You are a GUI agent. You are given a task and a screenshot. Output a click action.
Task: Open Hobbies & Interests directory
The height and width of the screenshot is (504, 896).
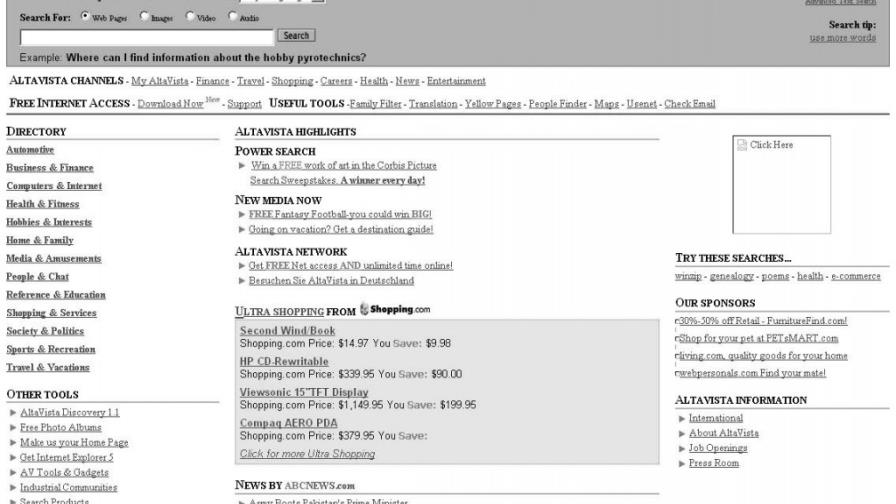coord(49,222)
